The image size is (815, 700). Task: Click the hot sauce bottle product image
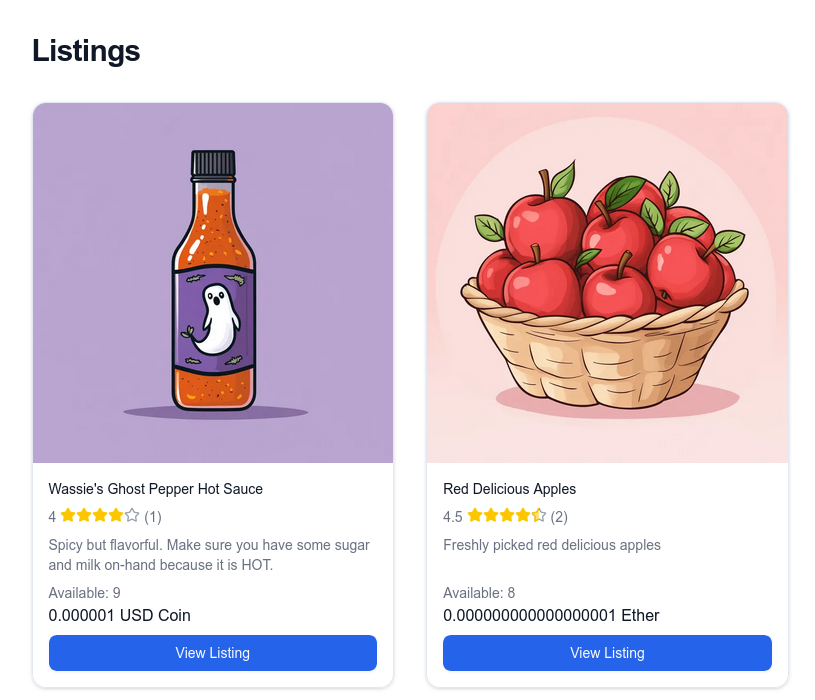pos(212,283)
